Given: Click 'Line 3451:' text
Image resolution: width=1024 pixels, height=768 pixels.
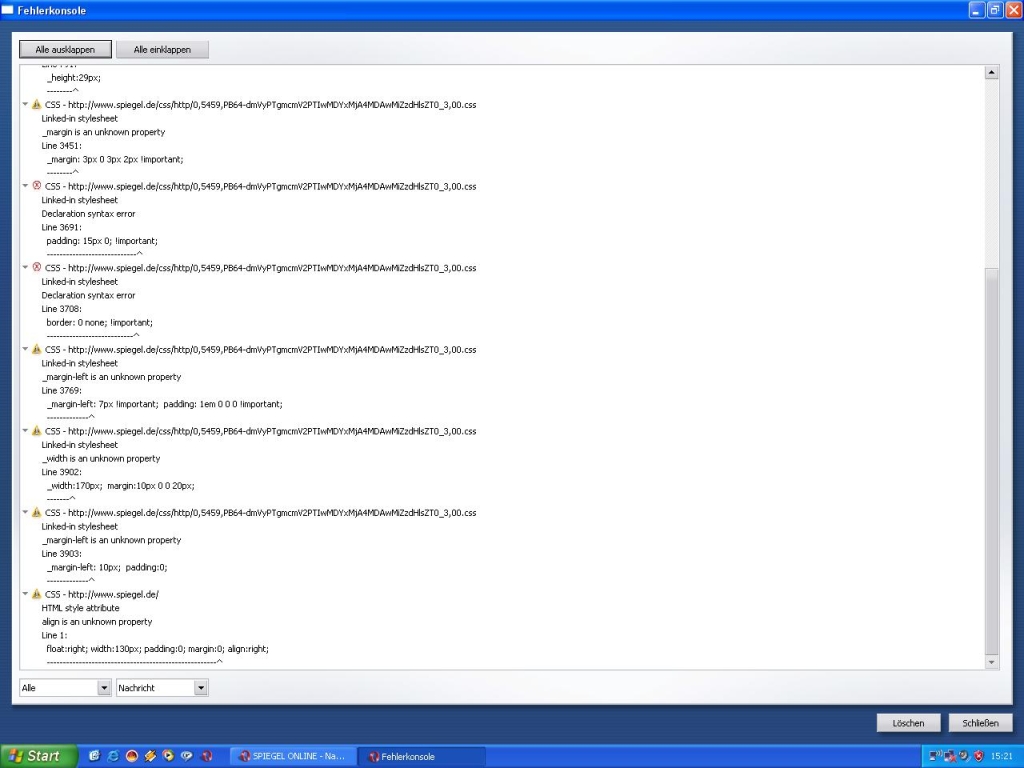Looking at the screenshot, I should [x=61, y=146].
